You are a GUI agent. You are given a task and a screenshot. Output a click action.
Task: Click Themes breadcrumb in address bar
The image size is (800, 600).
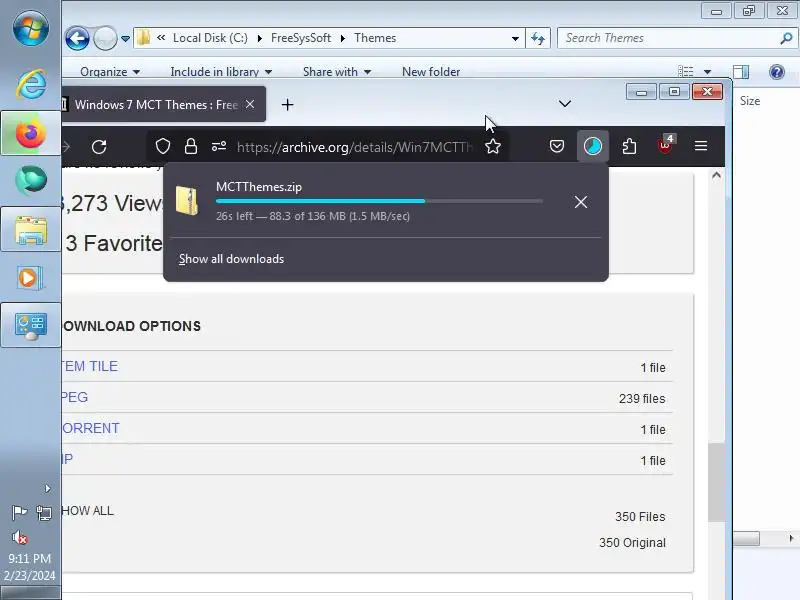[x=375, y=38]
